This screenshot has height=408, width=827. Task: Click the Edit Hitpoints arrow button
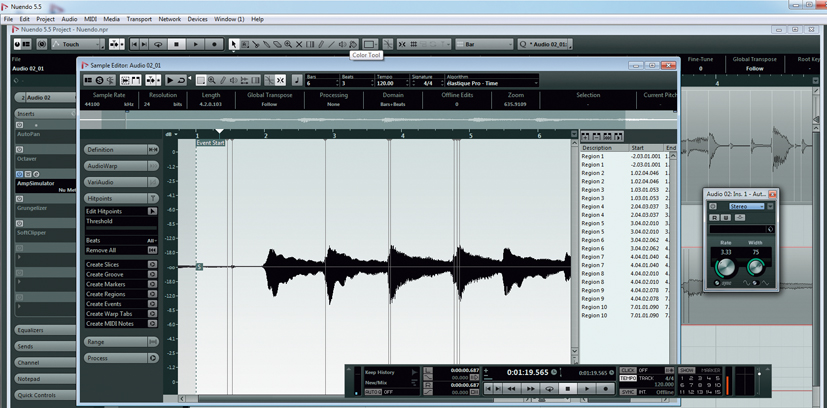point(152,211)
